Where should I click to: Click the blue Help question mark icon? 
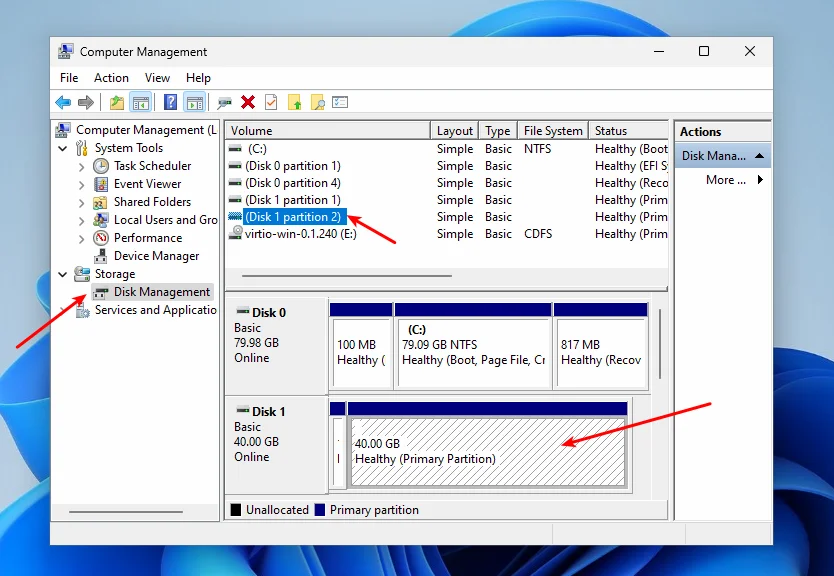(x=170, y=102)
